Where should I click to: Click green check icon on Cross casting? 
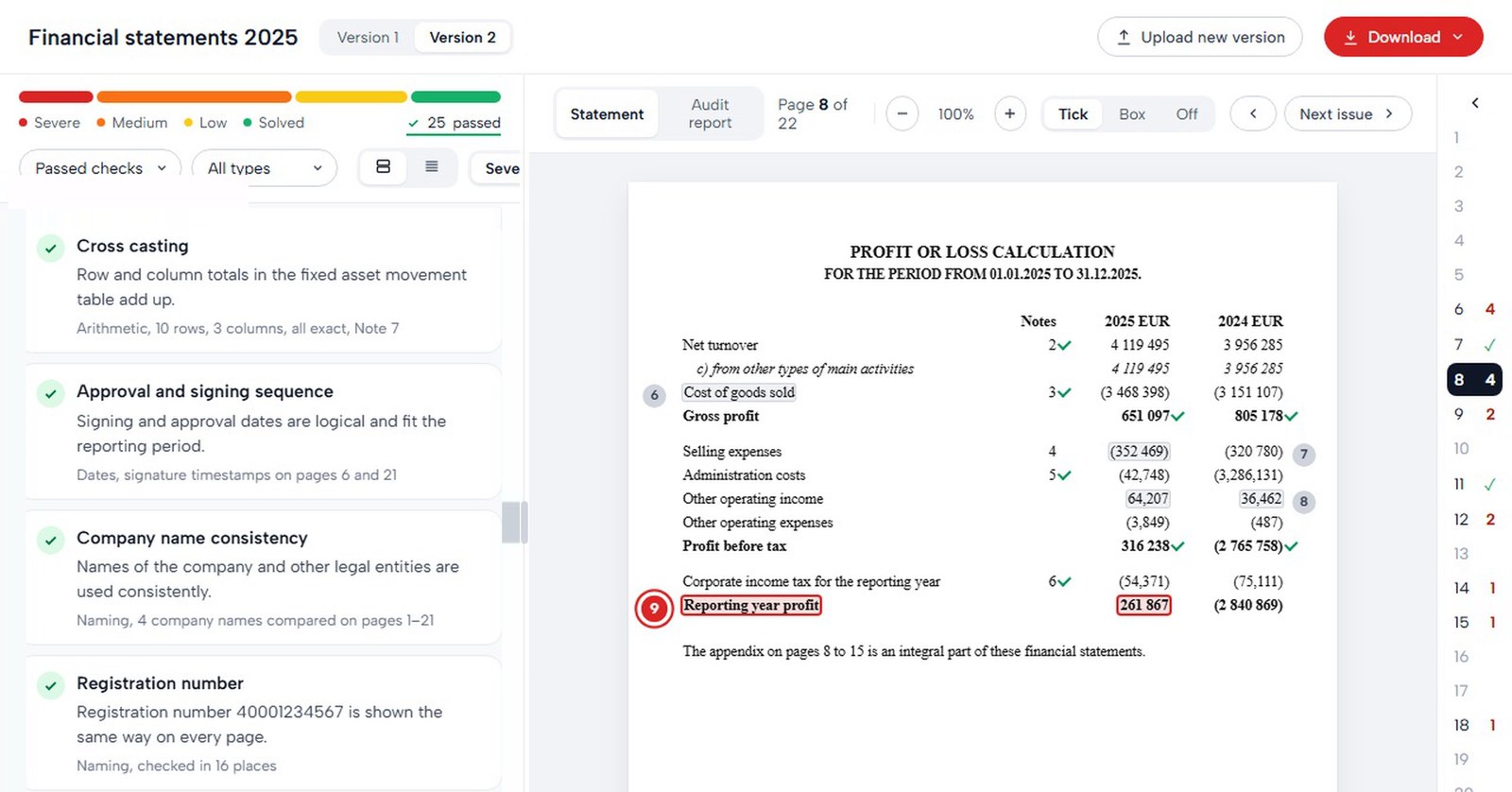pos(50,249)
